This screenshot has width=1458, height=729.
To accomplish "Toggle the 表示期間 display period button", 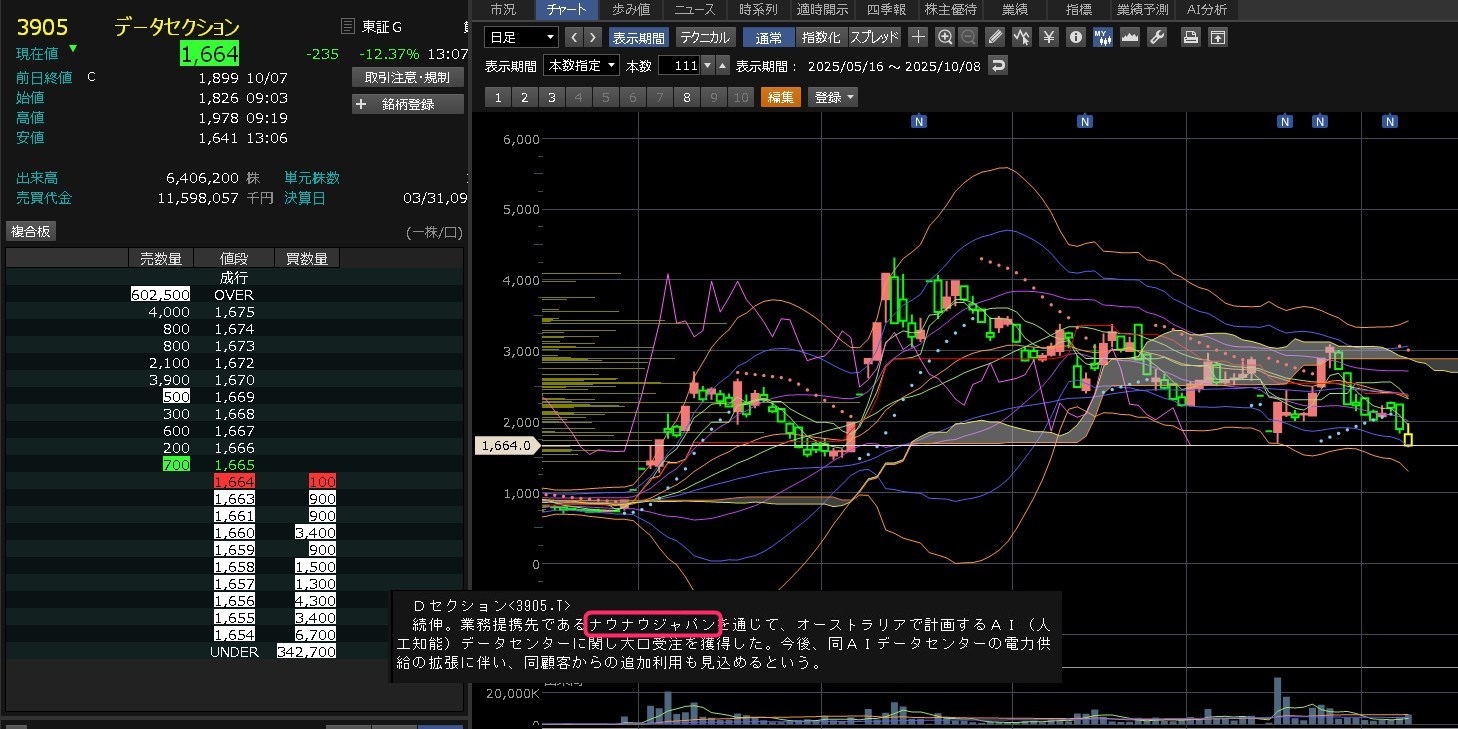I will click(638, 37).
